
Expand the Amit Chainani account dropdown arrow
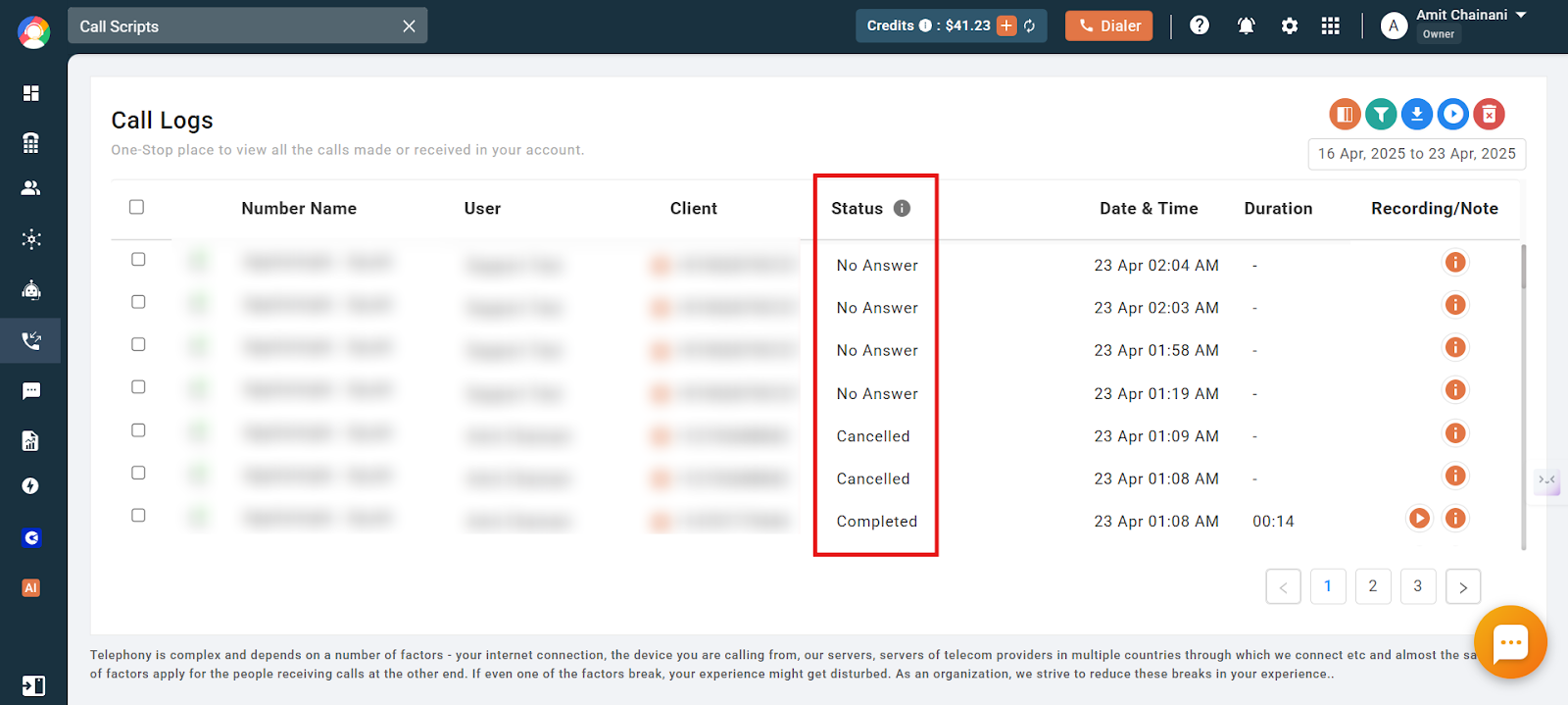click(x=1521, y=15)
